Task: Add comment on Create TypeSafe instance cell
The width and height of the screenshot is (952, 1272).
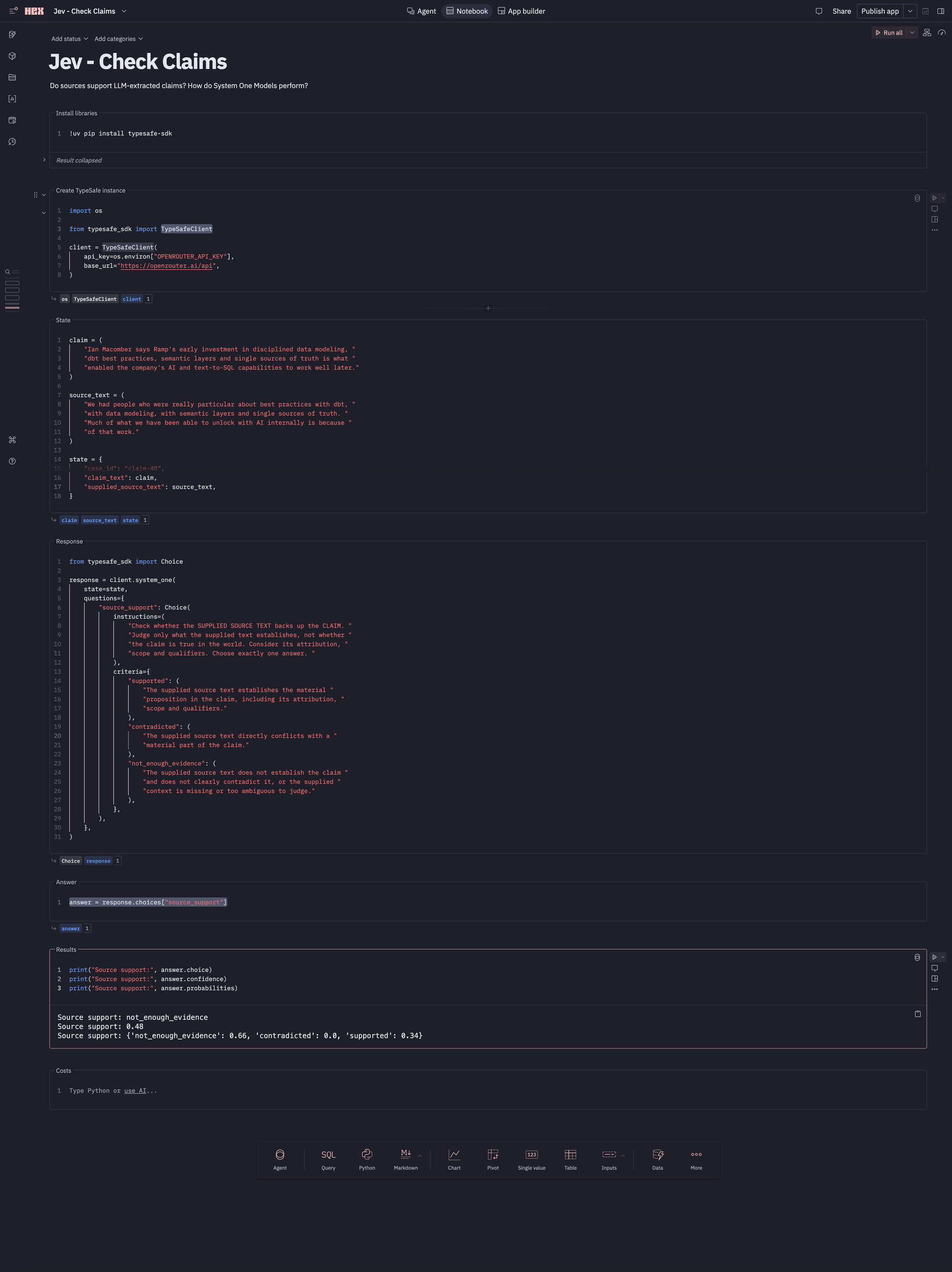Action: coord(935,209)
